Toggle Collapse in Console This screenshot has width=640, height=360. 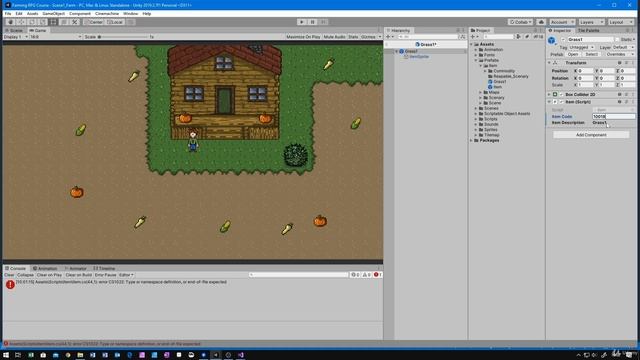click(x=25, y=275)
